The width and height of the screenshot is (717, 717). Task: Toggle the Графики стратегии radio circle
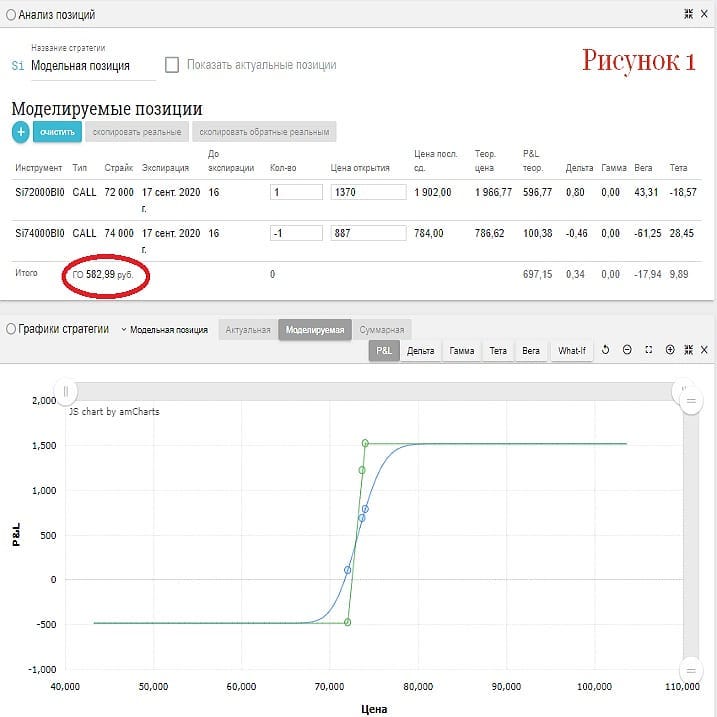(x=11, y=329)
